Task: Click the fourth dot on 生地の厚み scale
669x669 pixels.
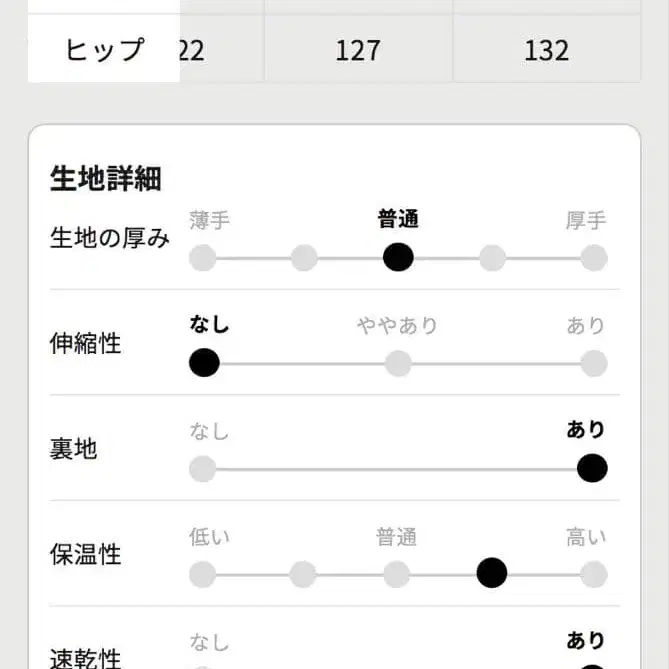Action: (x=492, y=258)
